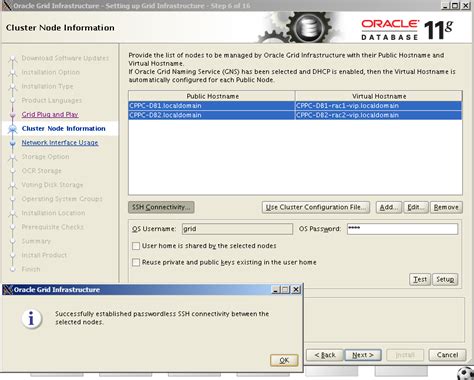Click the Next button
The height and width of the screenshot is (380, 474).
(363, 355)
